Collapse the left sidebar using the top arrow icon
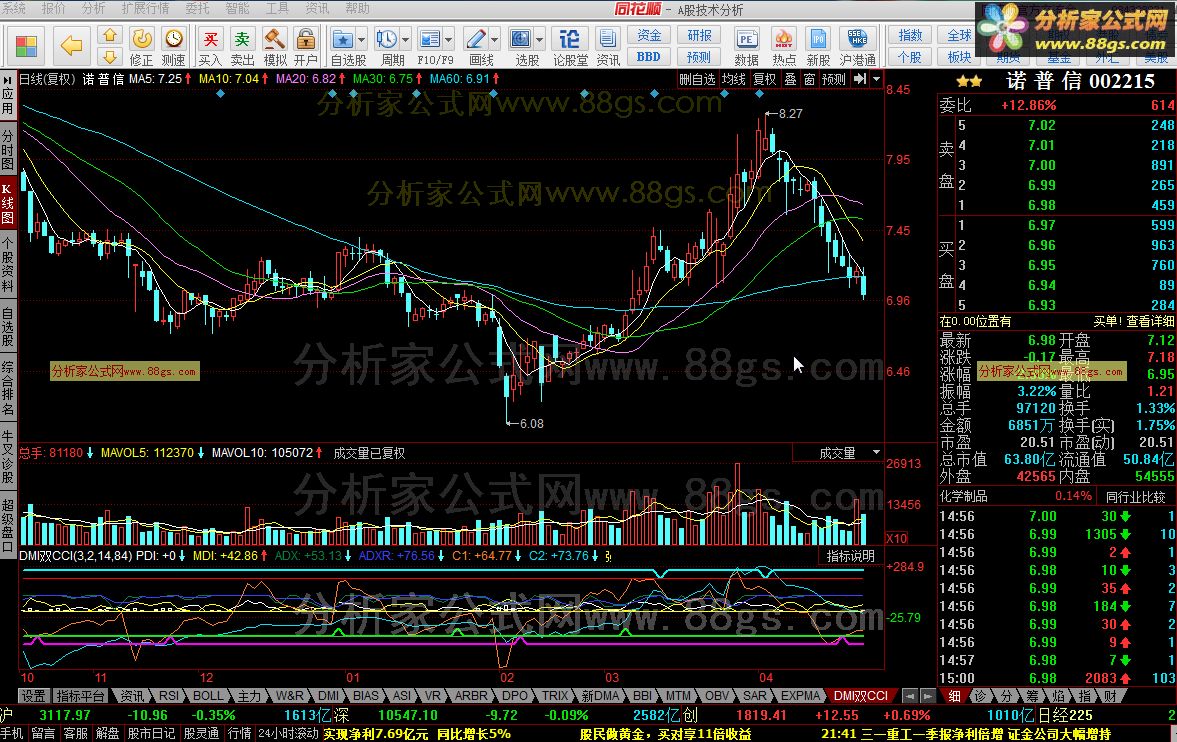 (x=8, y=79)
